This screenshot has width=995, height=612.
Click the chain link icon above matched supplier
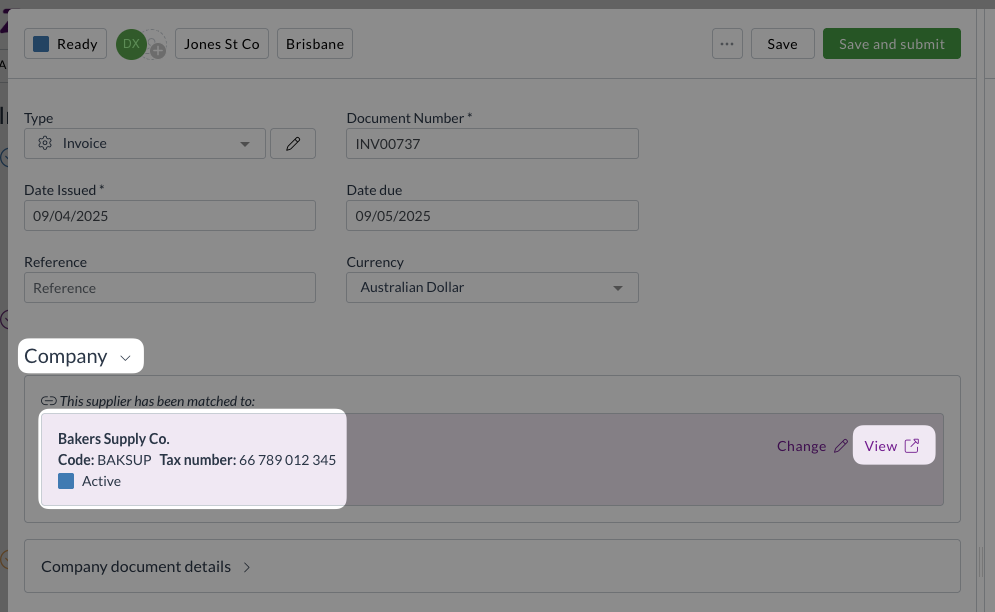(48, 401)
